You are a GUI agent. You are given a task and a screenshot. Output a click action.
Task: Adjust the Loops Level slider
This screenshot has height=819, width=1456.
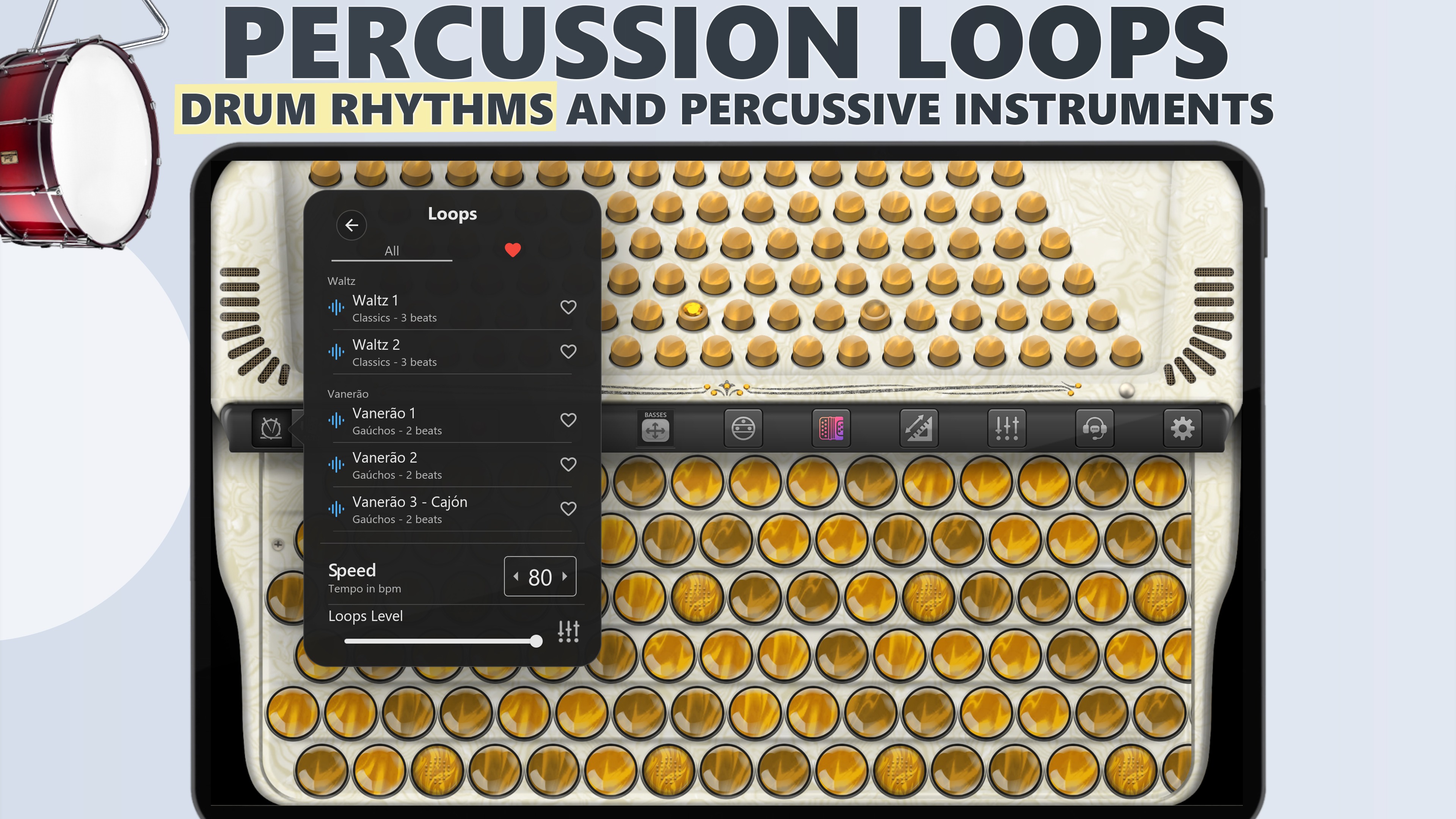pos(535,641)
